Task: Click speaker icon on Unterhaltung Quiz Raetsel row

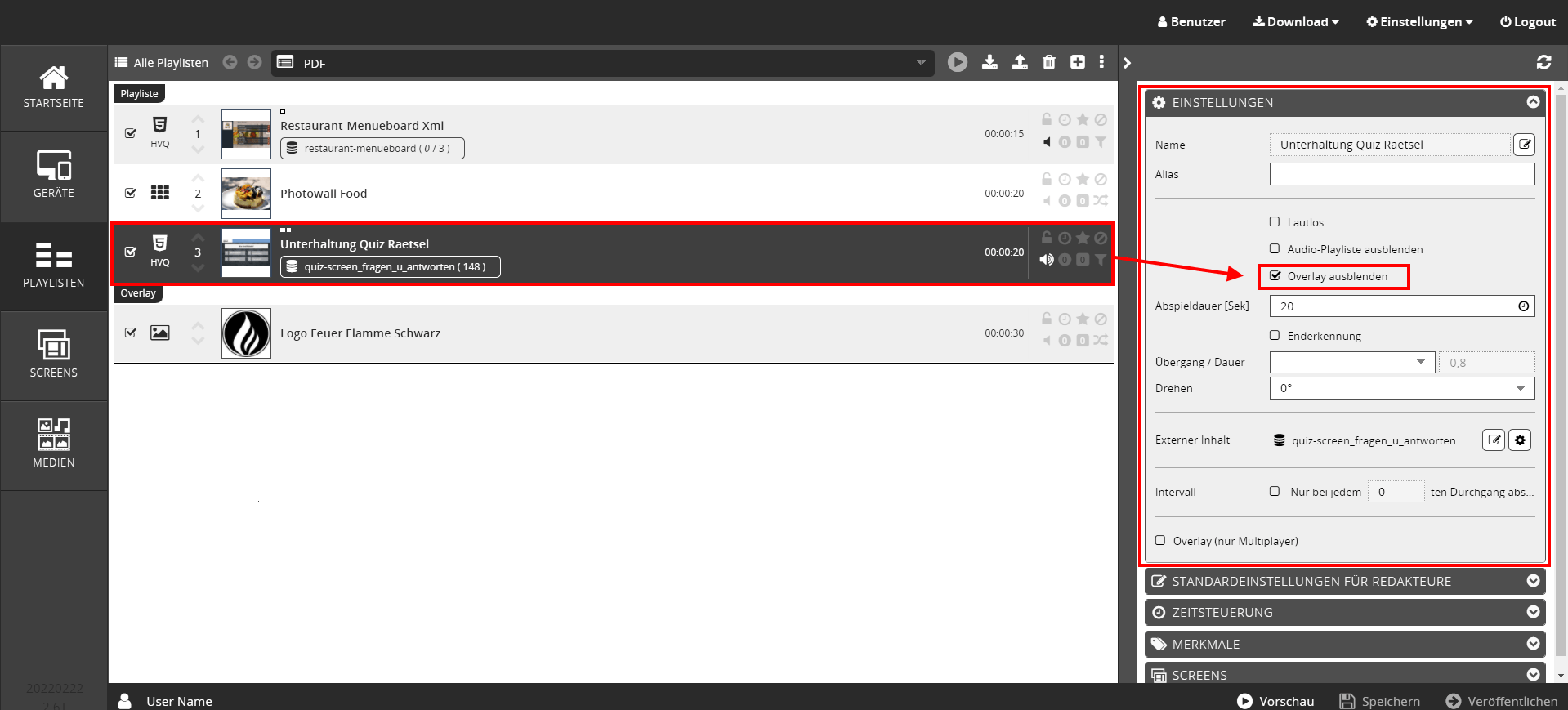Action: click(x=1046, y=260)
